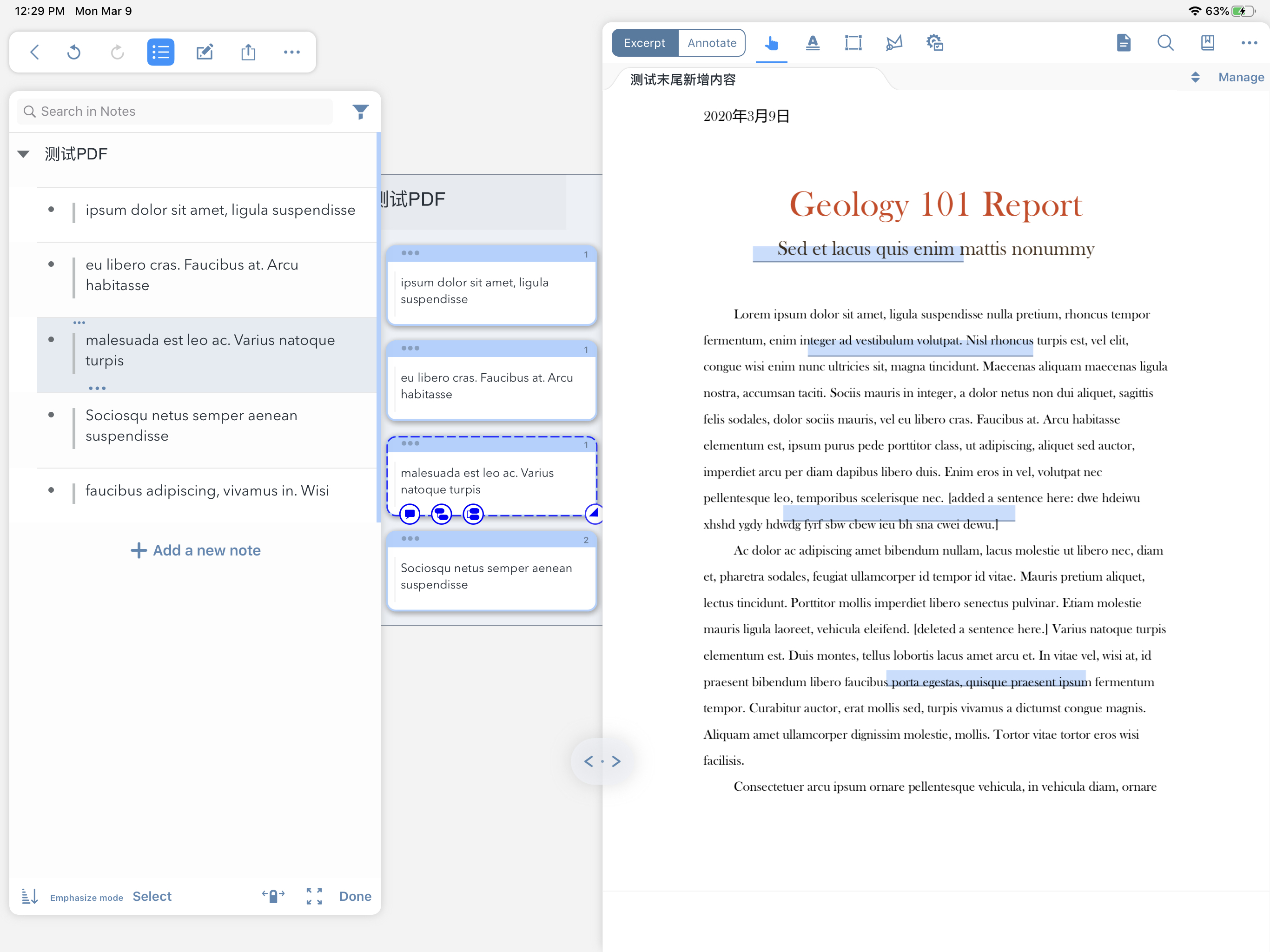The image size is (1270, 952).
Task: Open dots menu on 'eu libero cras' card
Action: [x=410, y=349]
